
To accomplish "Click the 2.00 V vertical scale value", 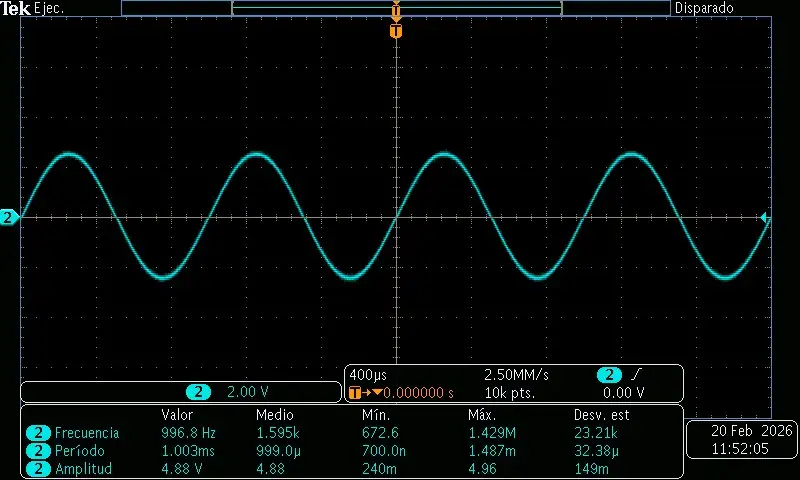I will [247, 392].
